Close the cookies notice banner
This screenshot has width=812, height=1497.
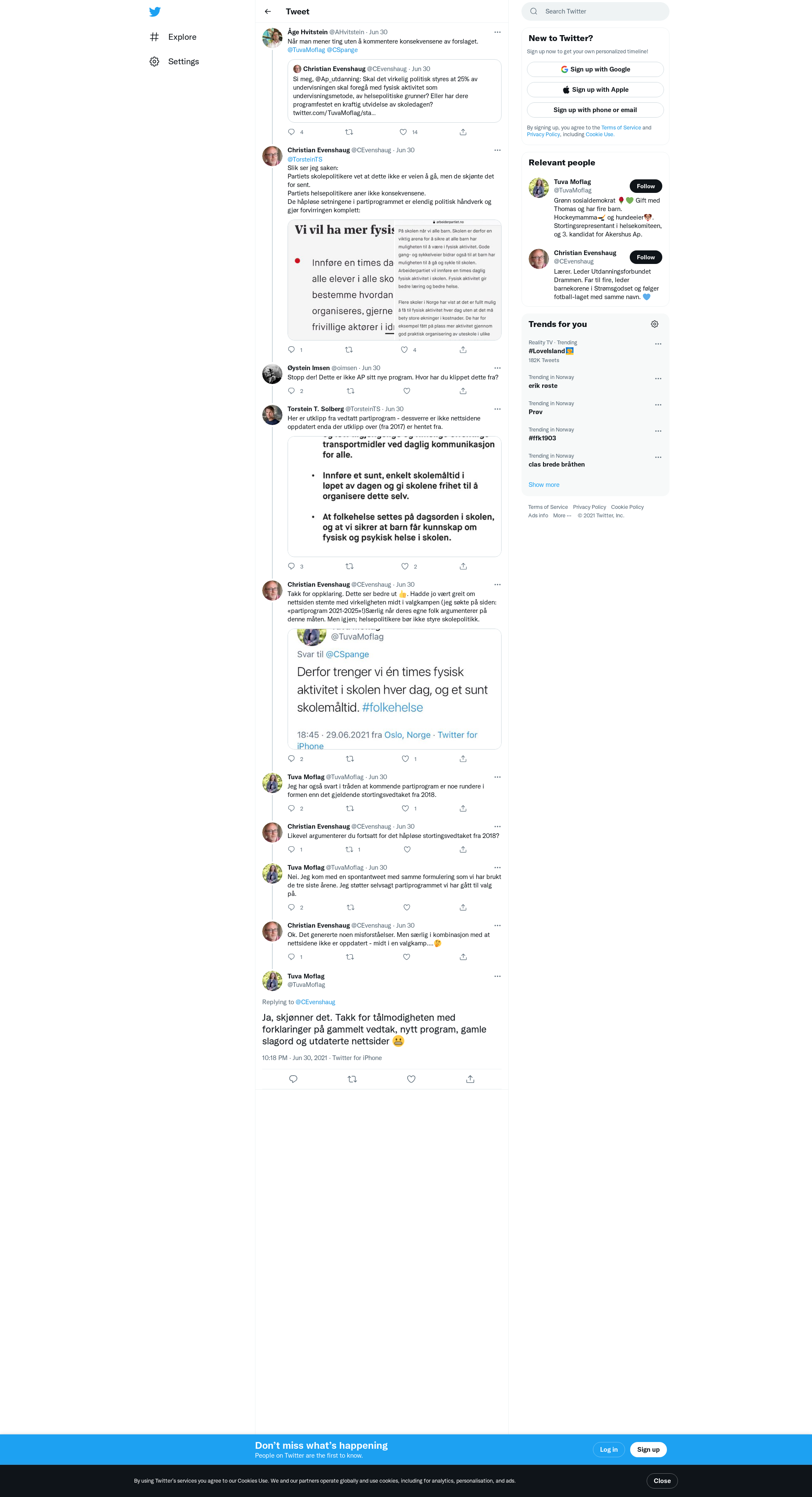(661, 1481)
